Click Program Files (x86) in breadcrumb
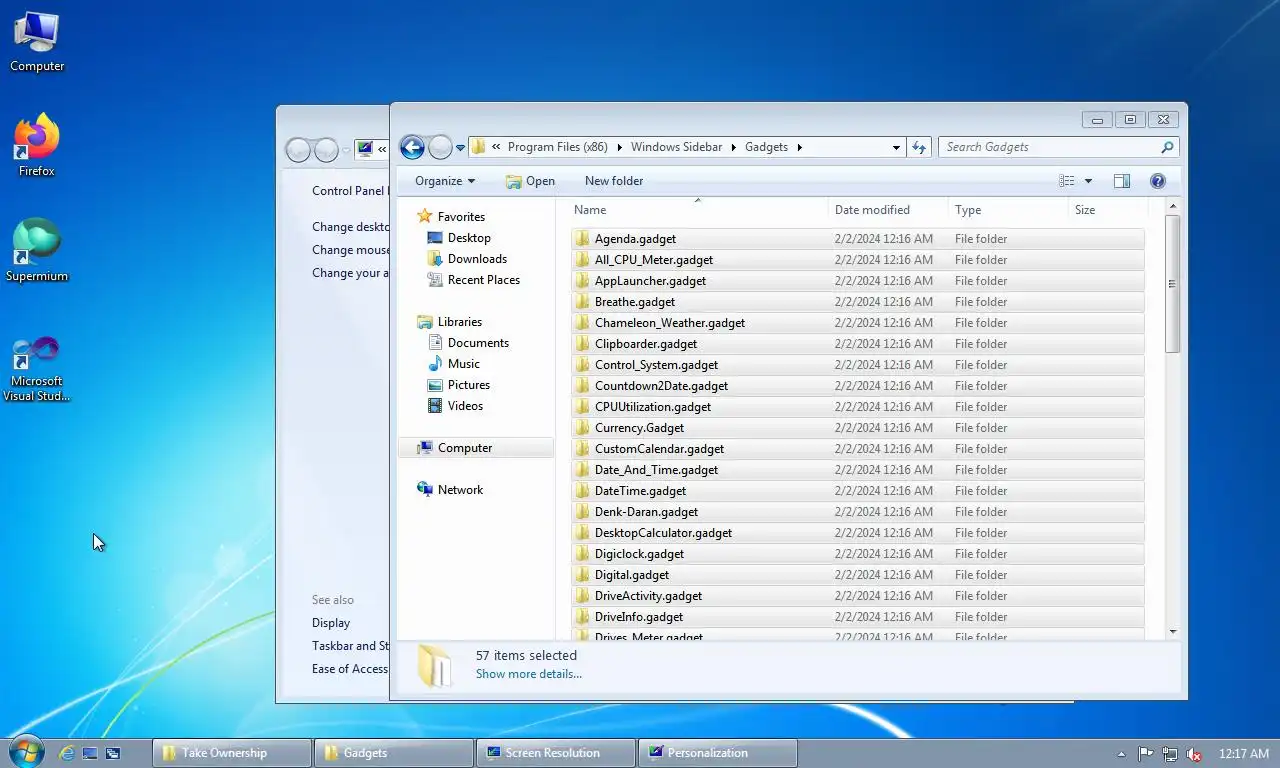 (x=557, y=147)
